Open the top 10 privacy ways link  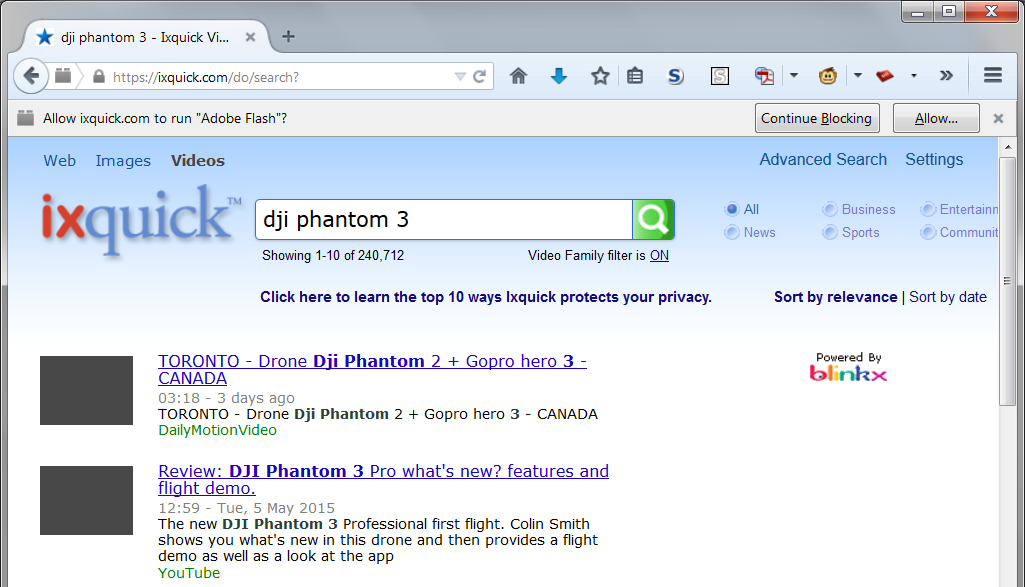point(486,297)
